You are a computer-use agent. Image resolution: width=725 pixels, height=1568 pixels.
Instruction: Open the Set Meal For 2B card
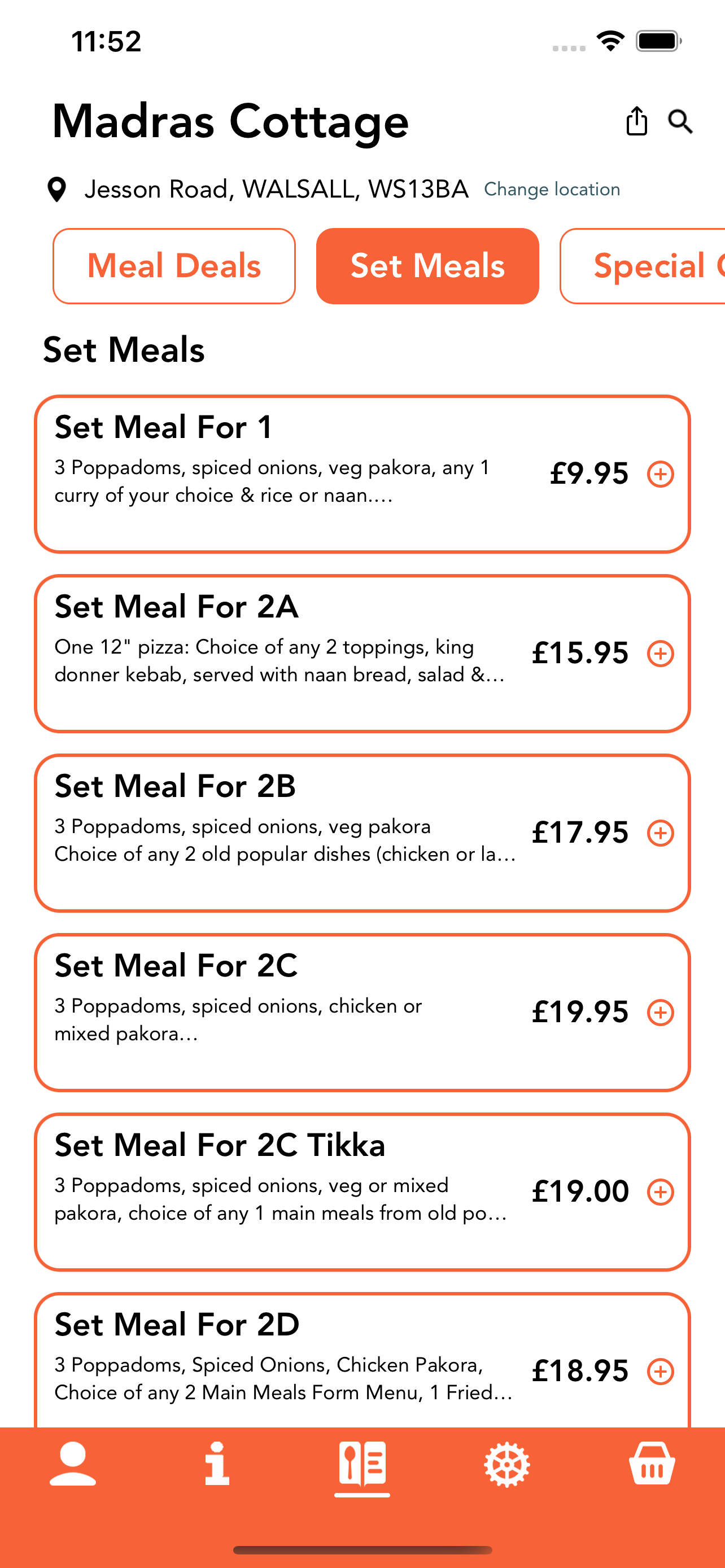tap(362, 833)
